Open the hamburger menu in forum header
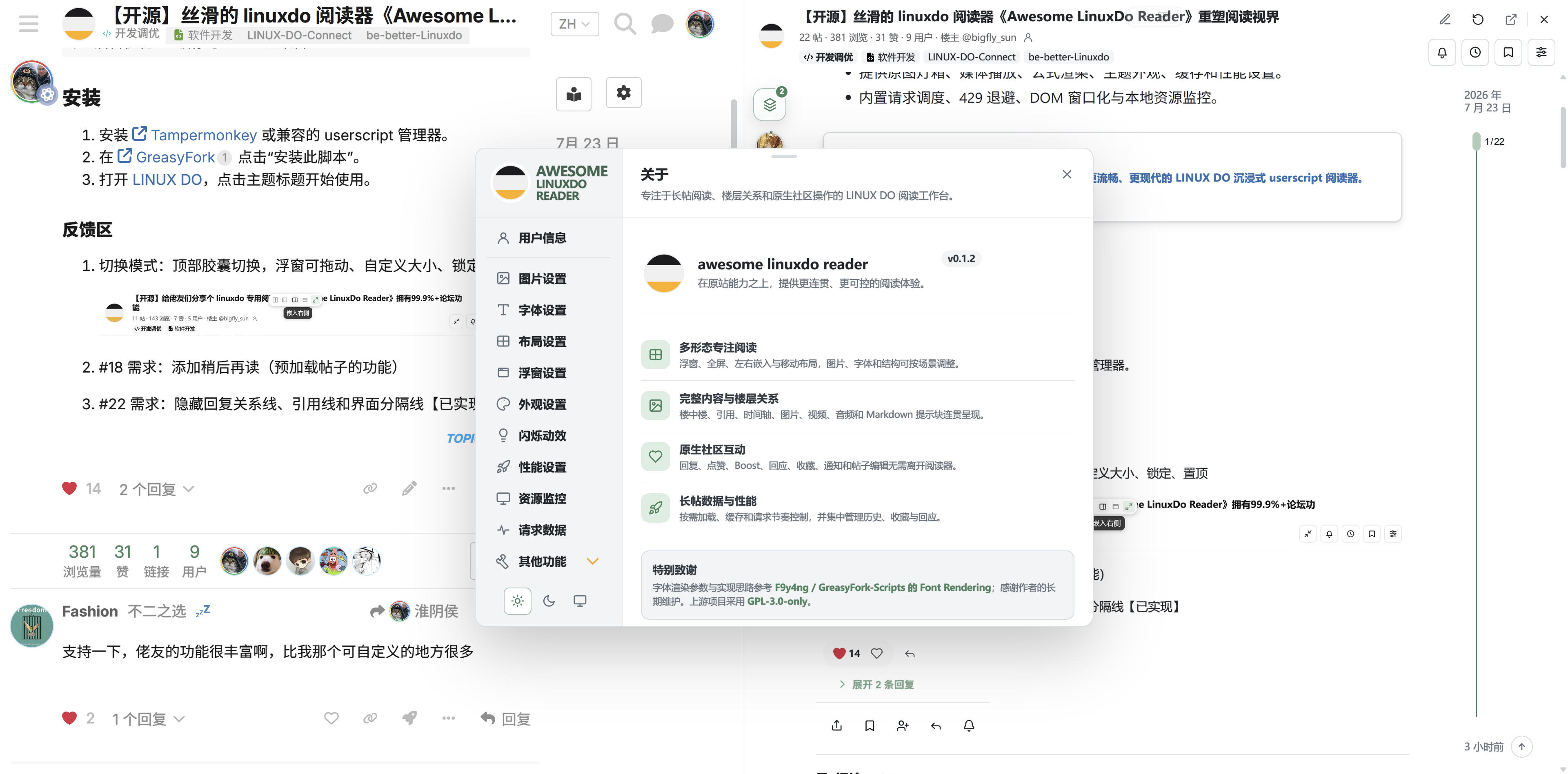Image resolution: width=1568 pixels, height=774 pixels. click(29, 24)
